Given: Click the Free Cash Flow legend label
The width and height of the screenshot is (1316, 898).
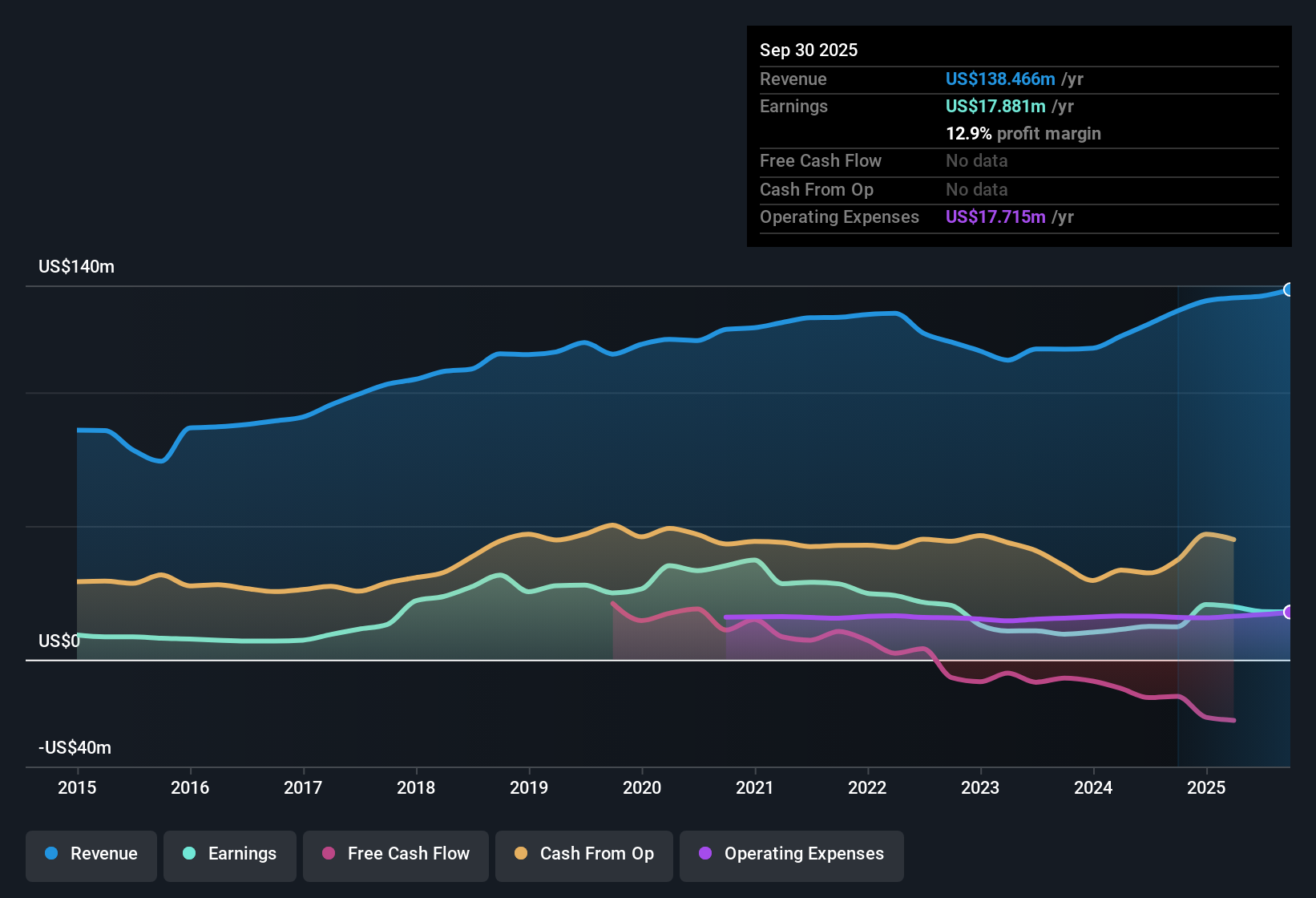Looking at the screenshot, I should [x=409, y=854].
